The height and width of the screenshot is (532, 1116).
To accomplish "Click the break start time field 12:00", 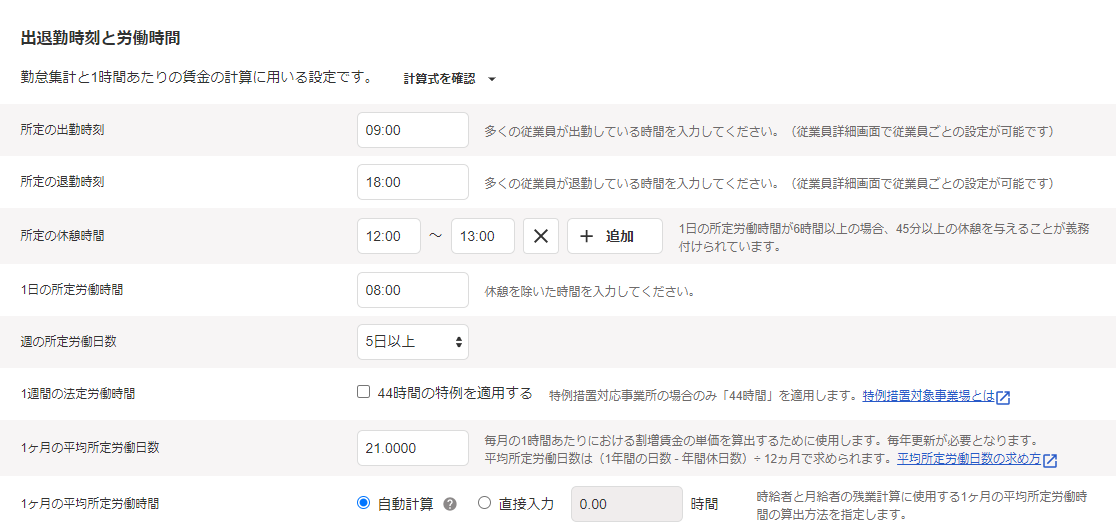I will coord(388,236).
